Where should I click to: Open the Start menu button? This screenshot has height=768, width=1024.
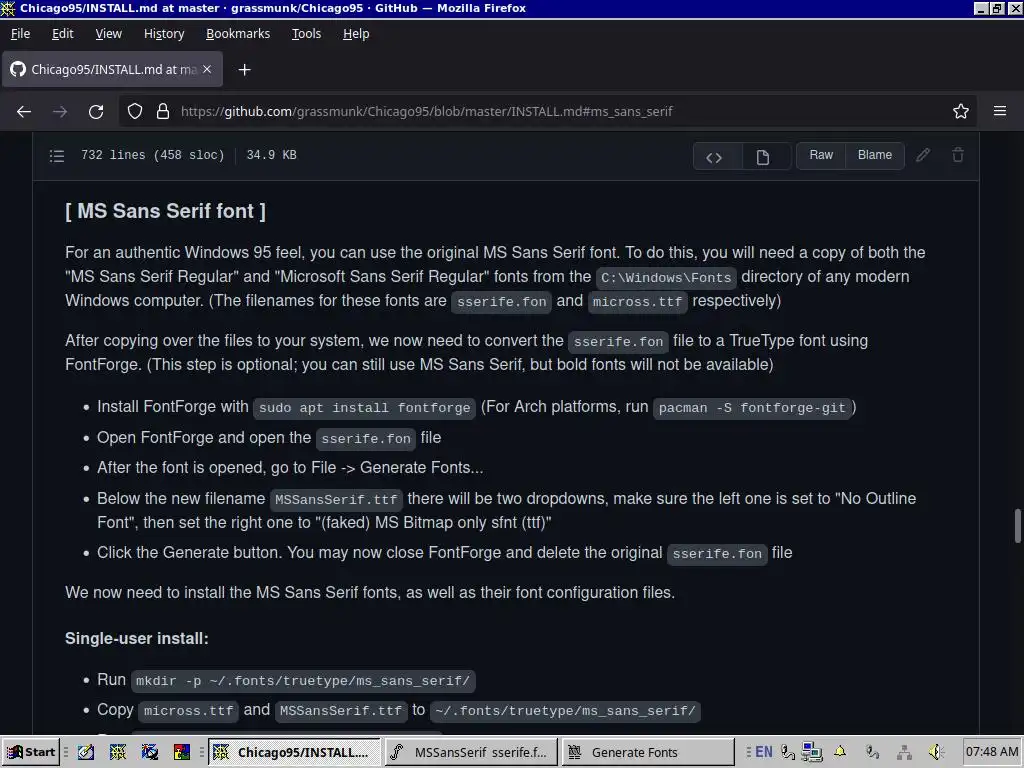(x=31, y=752)
